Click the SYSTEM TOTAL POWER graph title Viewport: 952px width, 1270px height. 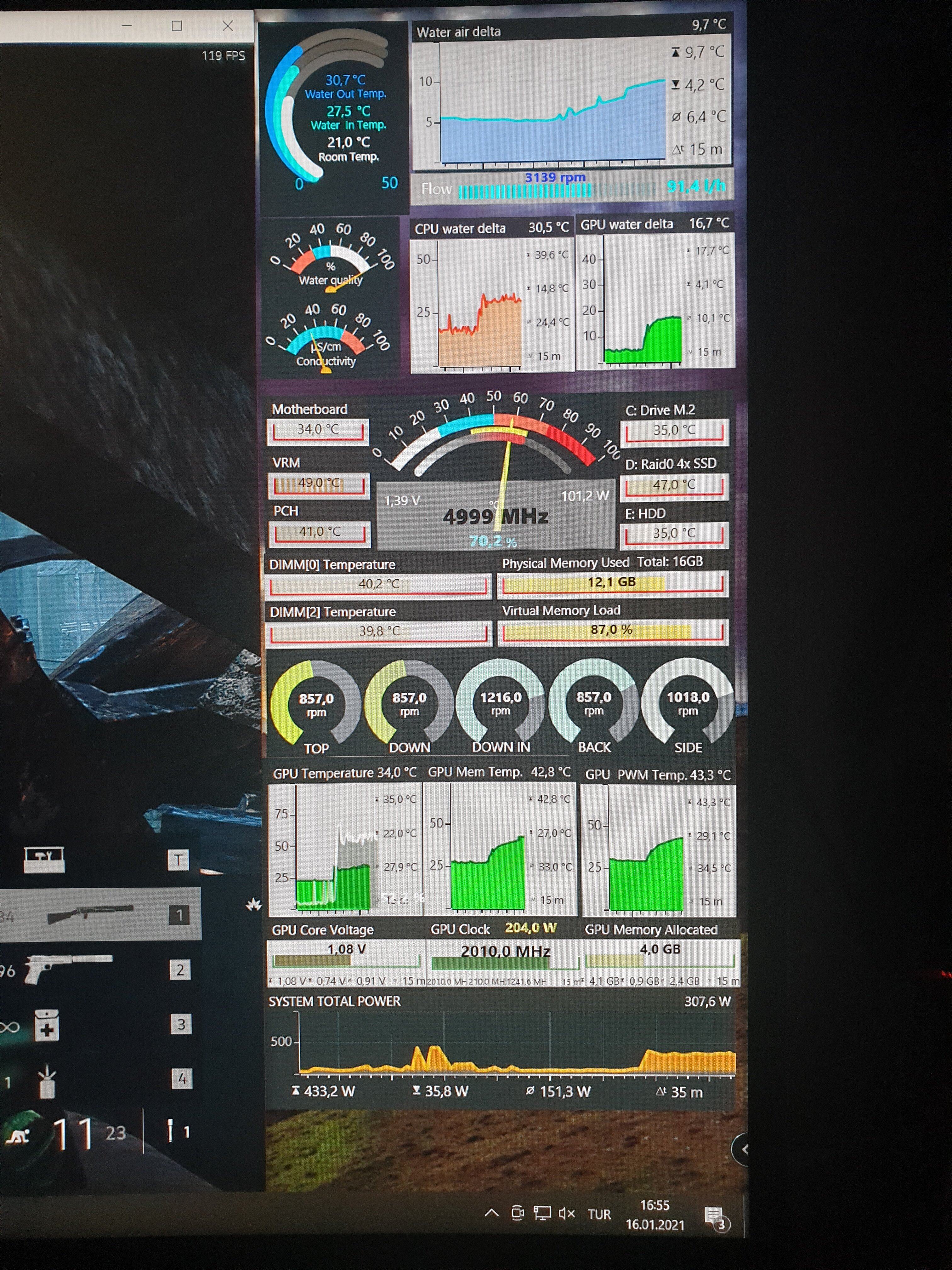pyautogui.click(x=335, y=1001)
